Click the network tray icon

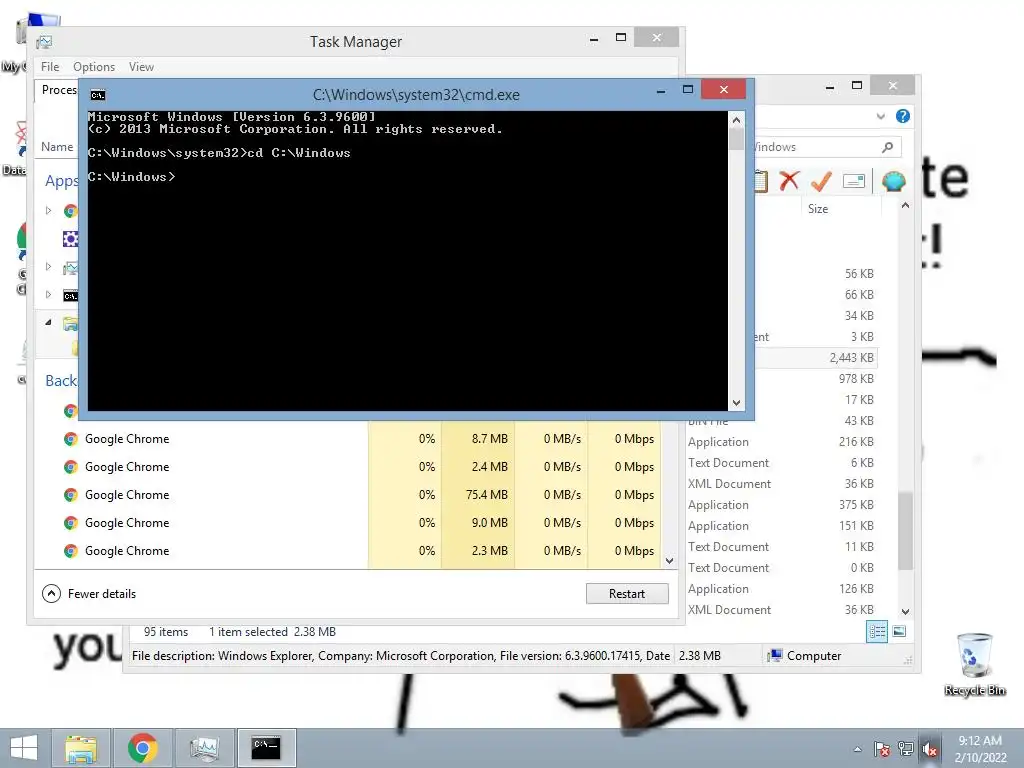(x=906, y=749)
